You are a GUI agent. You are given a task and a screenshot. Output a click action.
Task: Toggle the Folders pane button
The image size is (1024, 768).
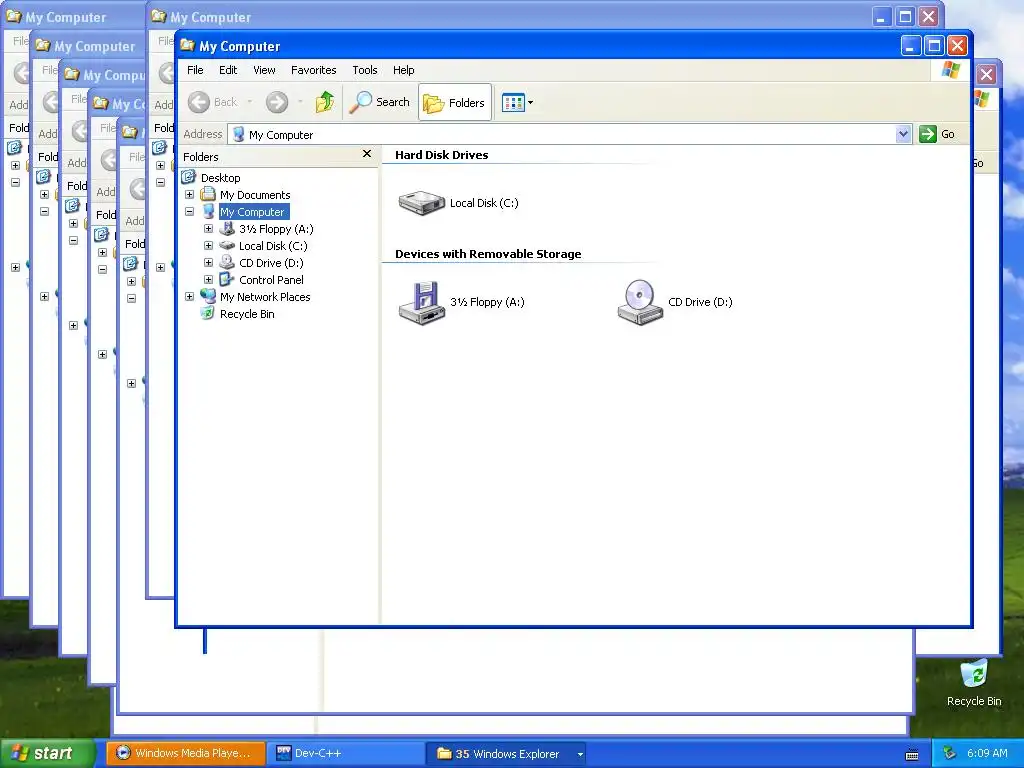(455, 103)
